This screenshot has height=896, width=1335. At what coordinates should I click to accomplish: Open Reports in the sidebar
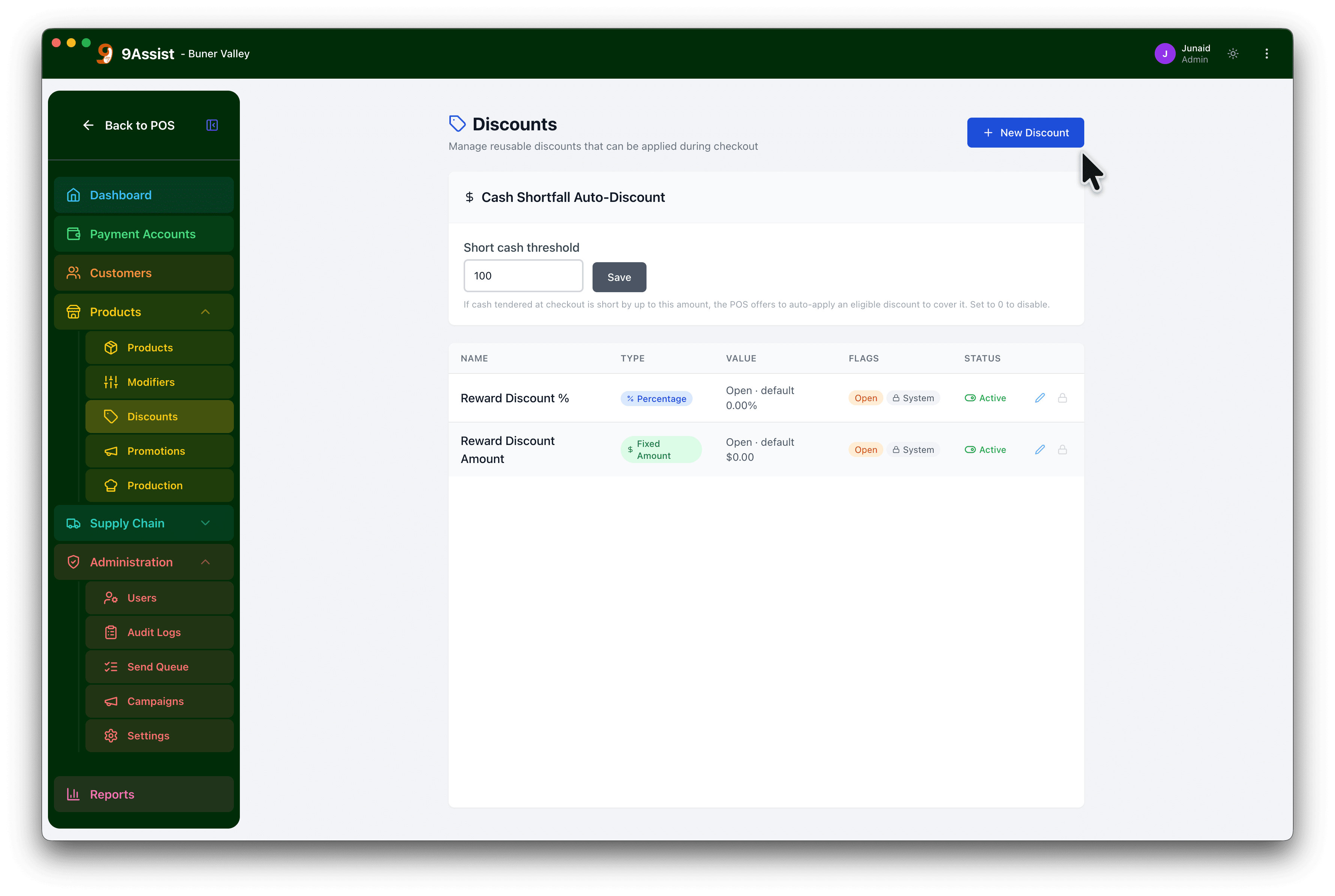144,794
